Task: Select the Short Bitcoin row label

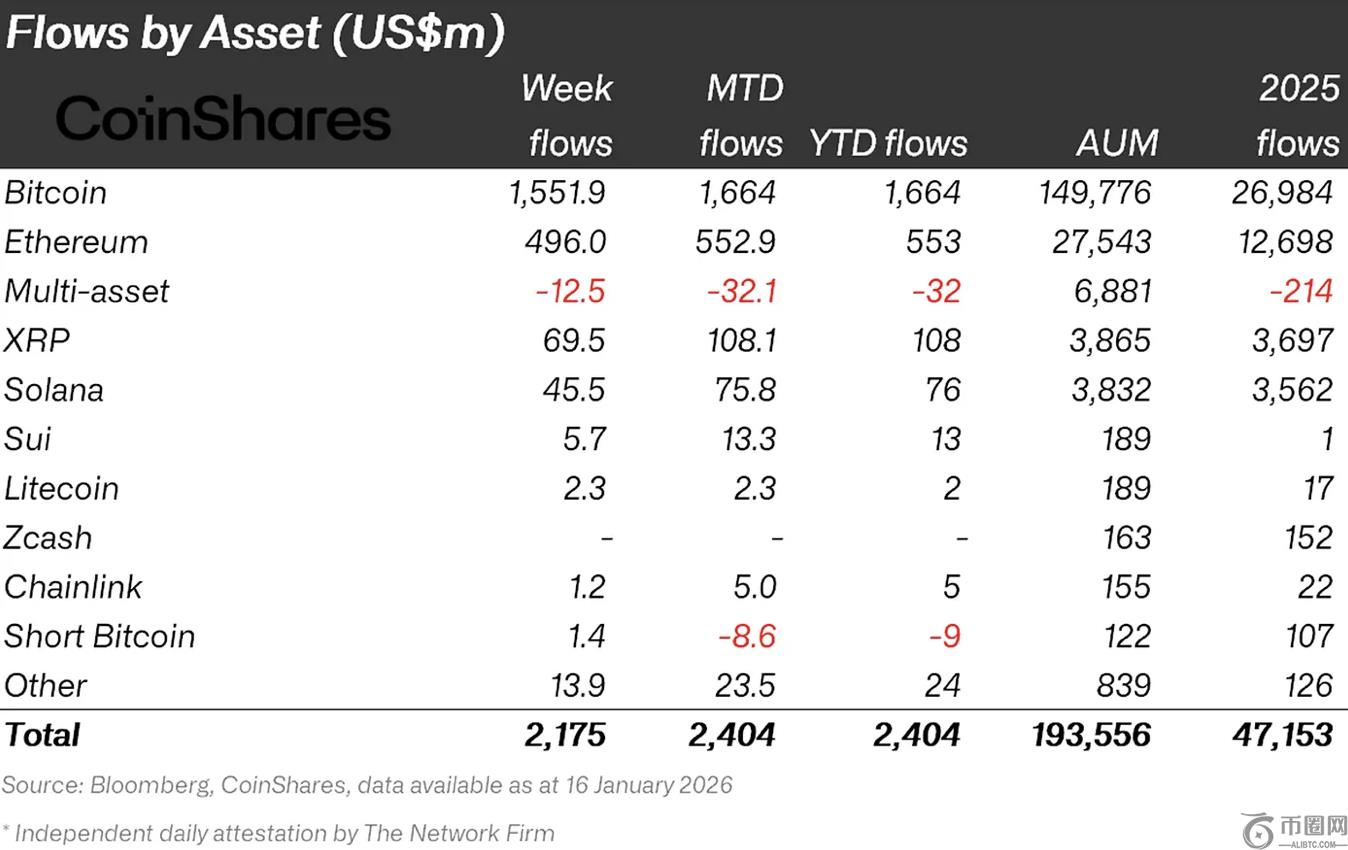Action: pyautogui.click(x=100, y=636)
